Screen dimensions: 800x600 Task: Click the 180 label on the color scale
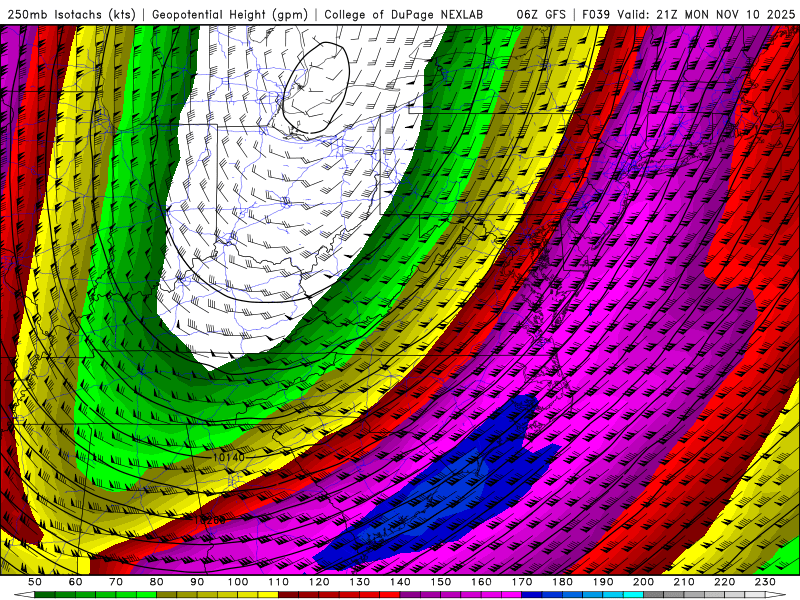[563, 582]
